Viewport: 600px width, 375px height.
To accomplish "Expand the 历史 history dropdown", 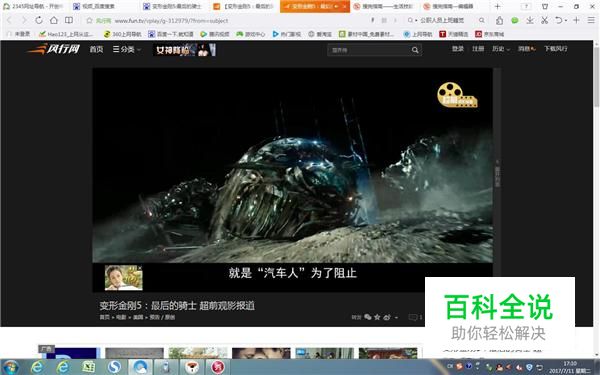I will (x=501, y=49).
